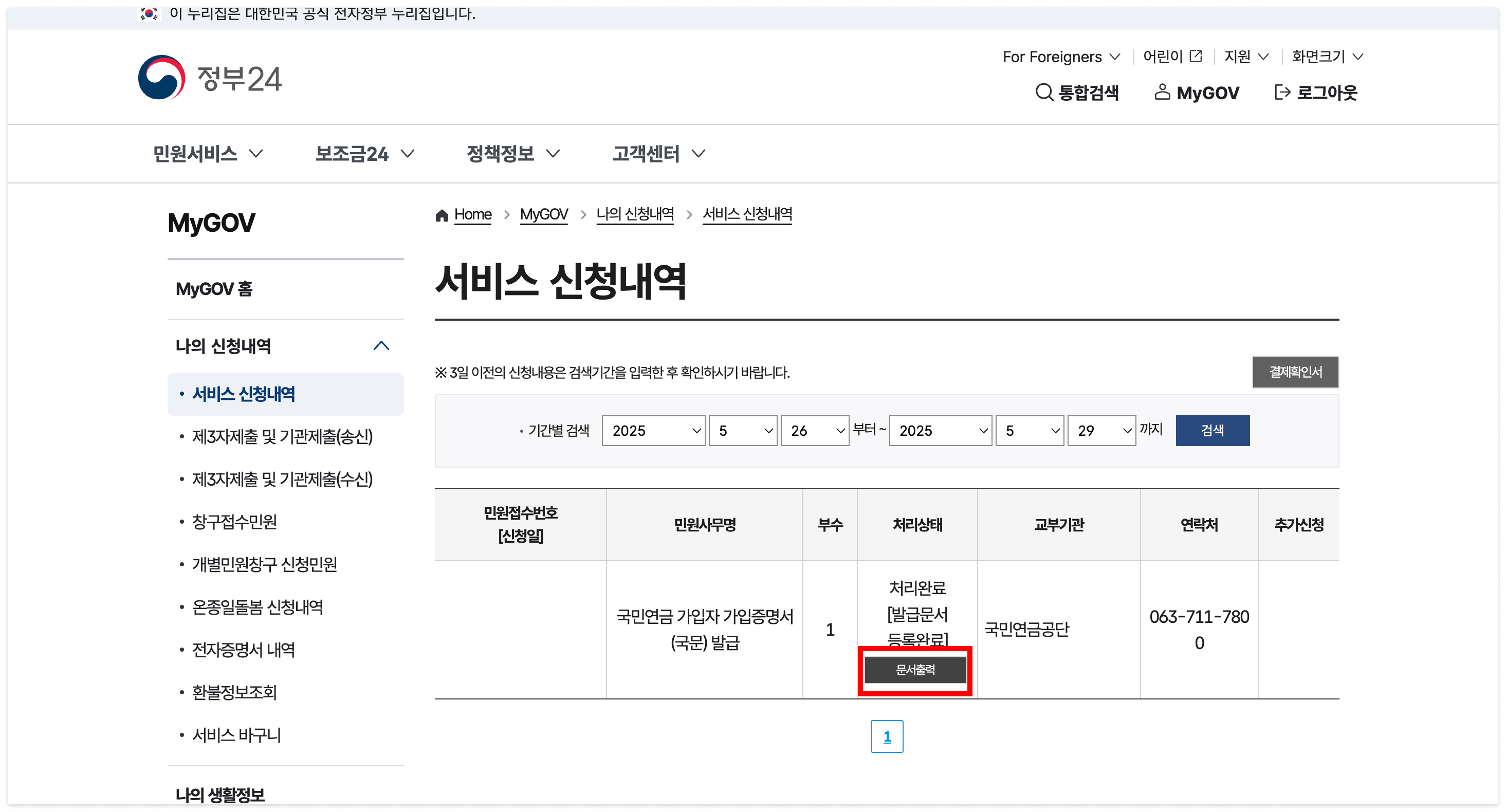Click the Home house icon in breadcrumb

pos(442,215)
